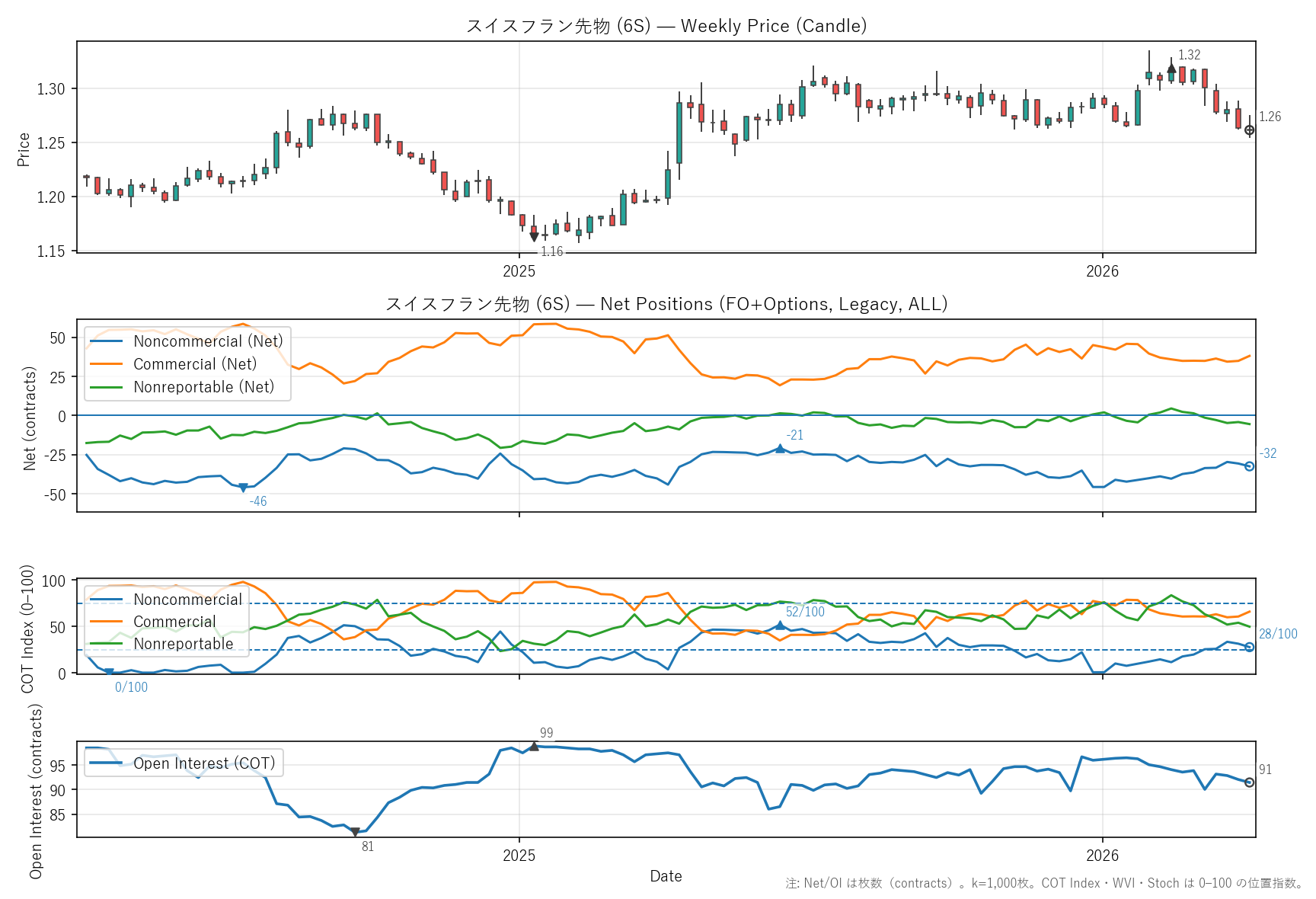
Task: Click the -21 noncommercial net high marker
Action: point(780,449)
